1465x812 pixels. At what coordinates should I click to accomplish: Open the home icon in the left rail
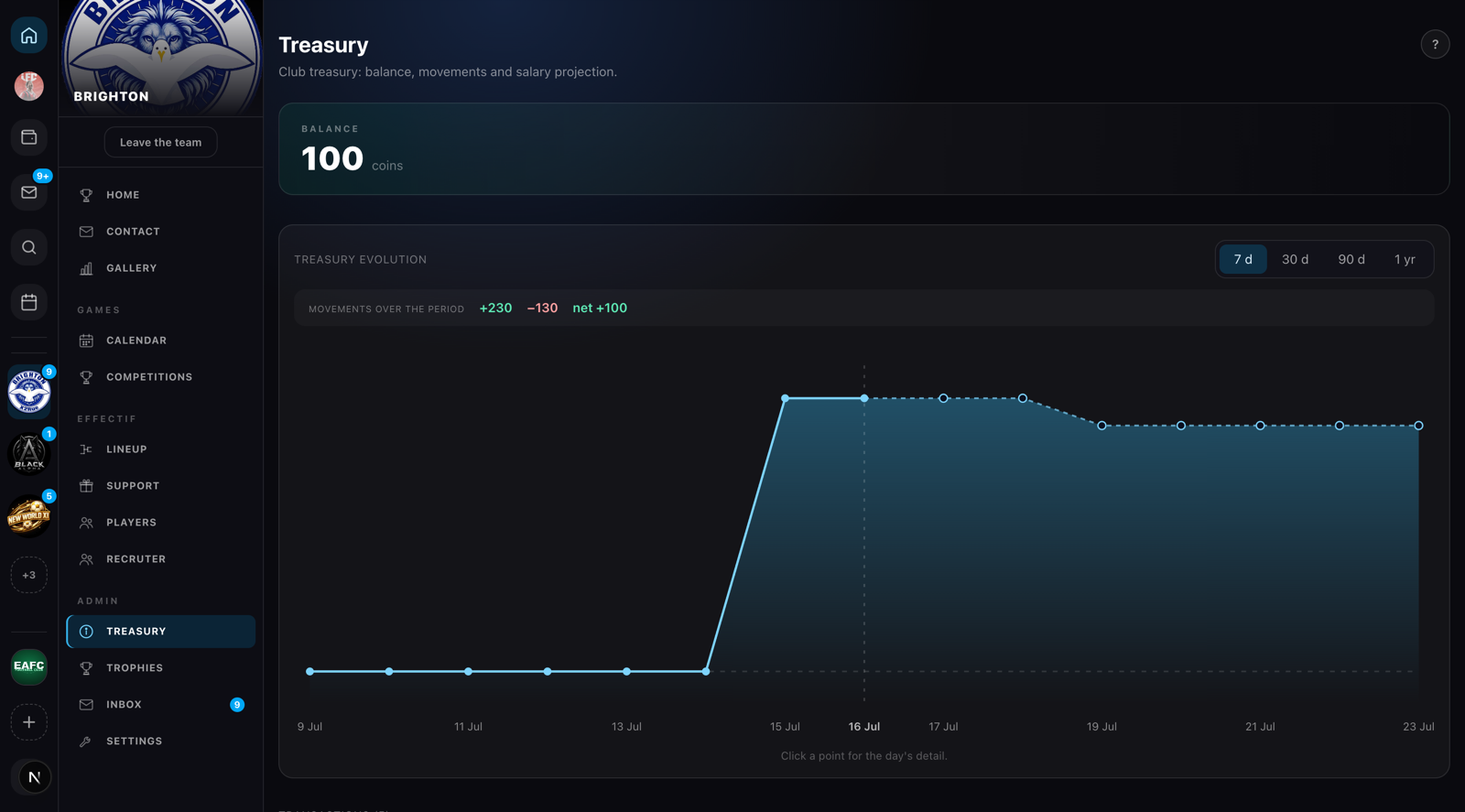(29, 36)
